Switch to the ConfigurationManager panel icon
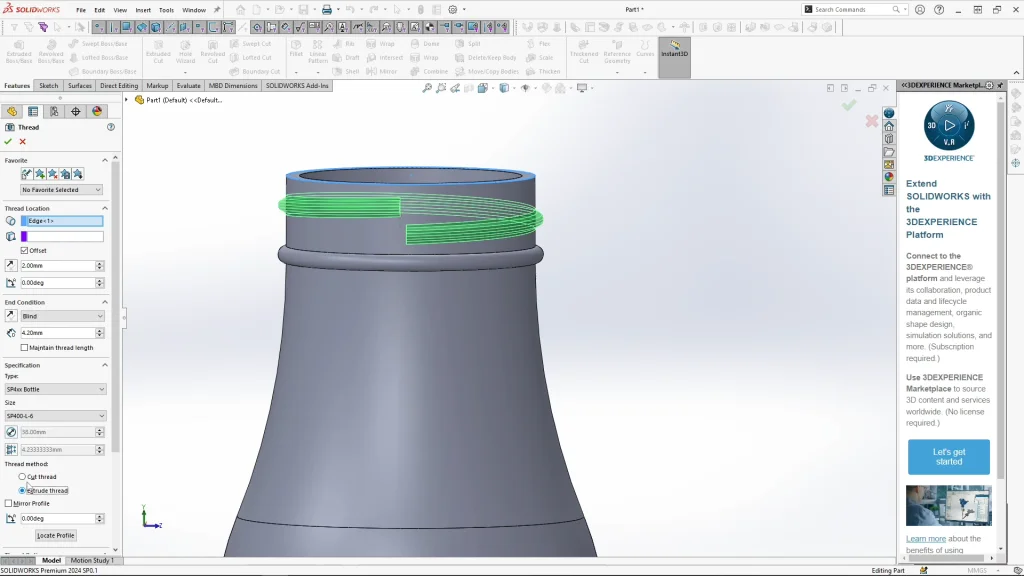1024x576 pixels. click(x=54, y=112)
